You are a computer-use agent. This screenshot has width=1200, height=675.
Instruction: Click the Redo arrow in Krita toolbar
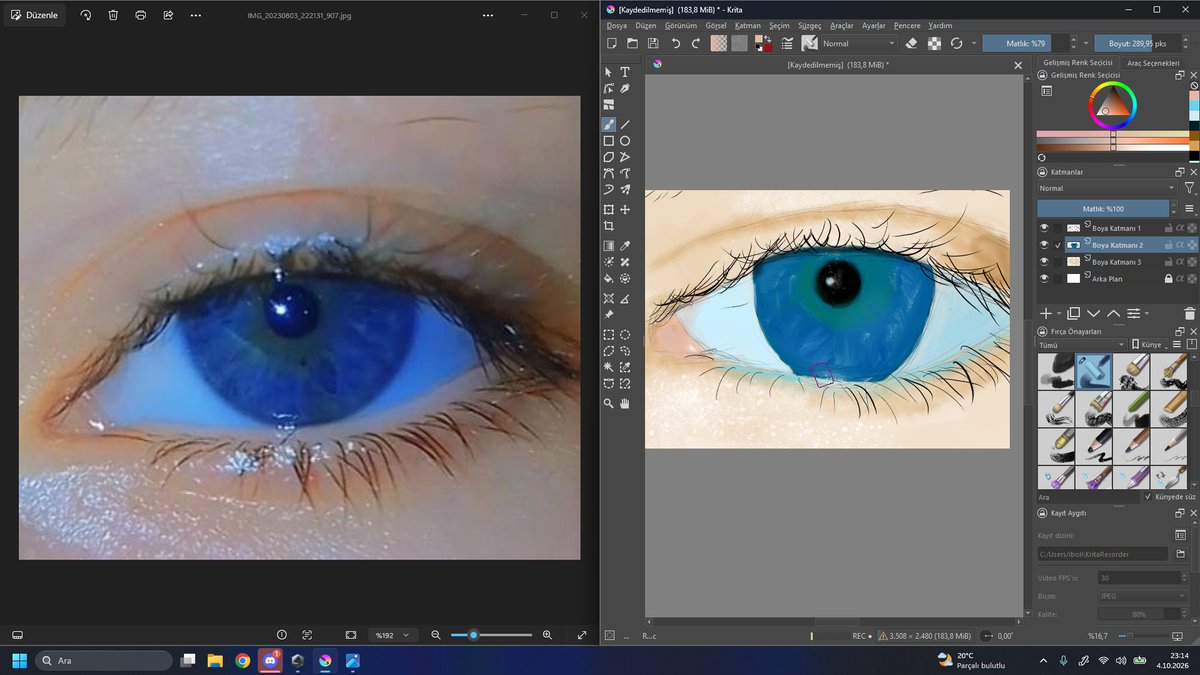[696, 43]
